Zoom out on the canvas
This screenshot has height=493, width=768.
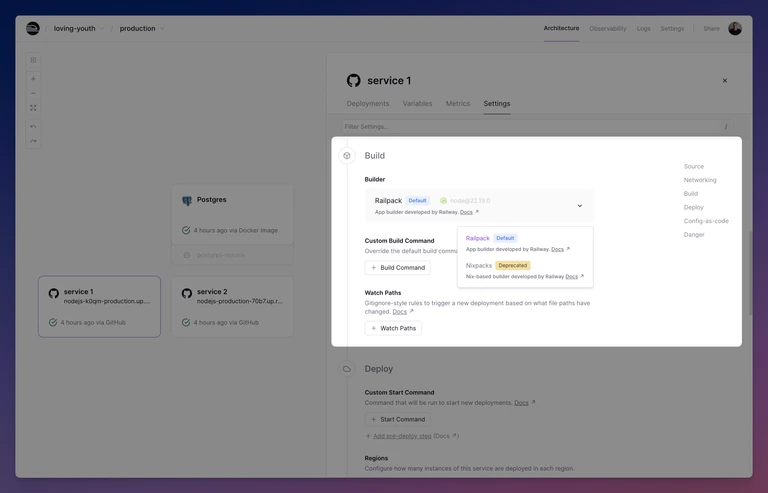33,94
